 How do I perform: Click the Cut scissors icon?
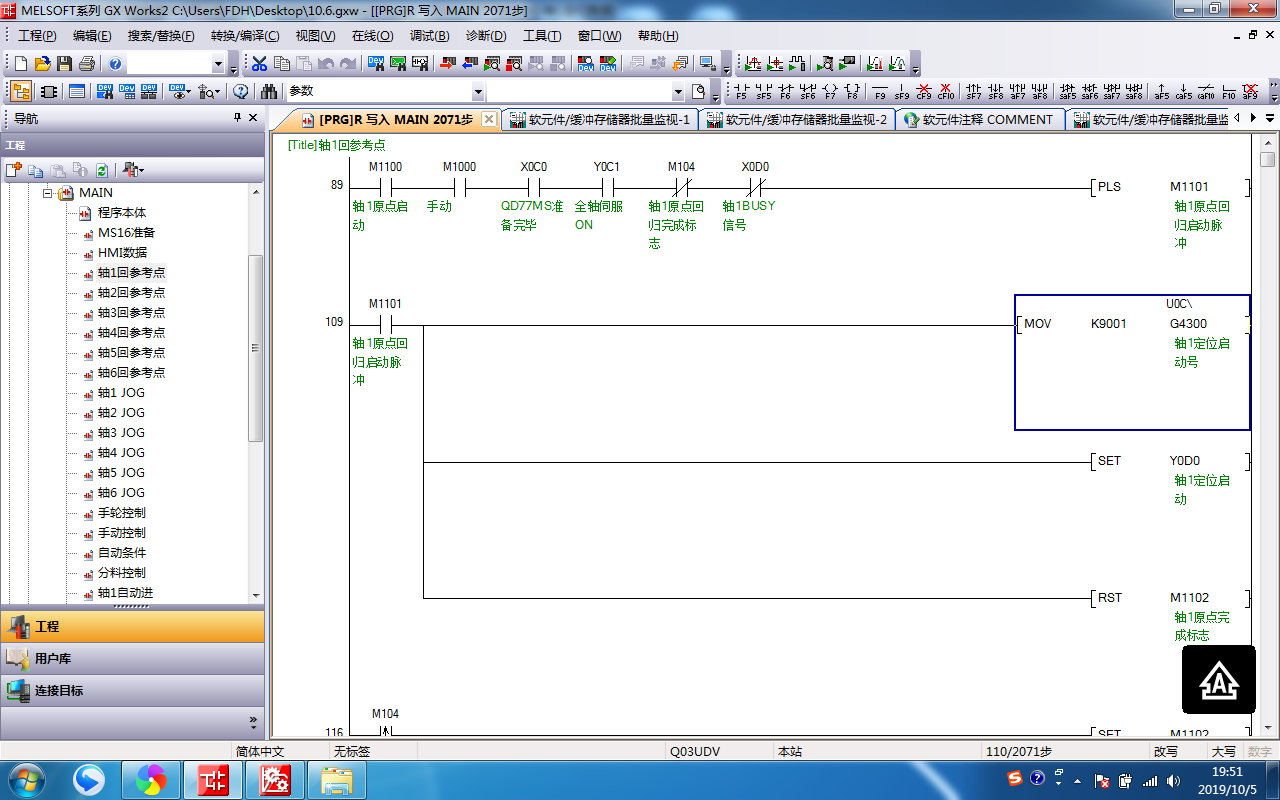(259, 64)
